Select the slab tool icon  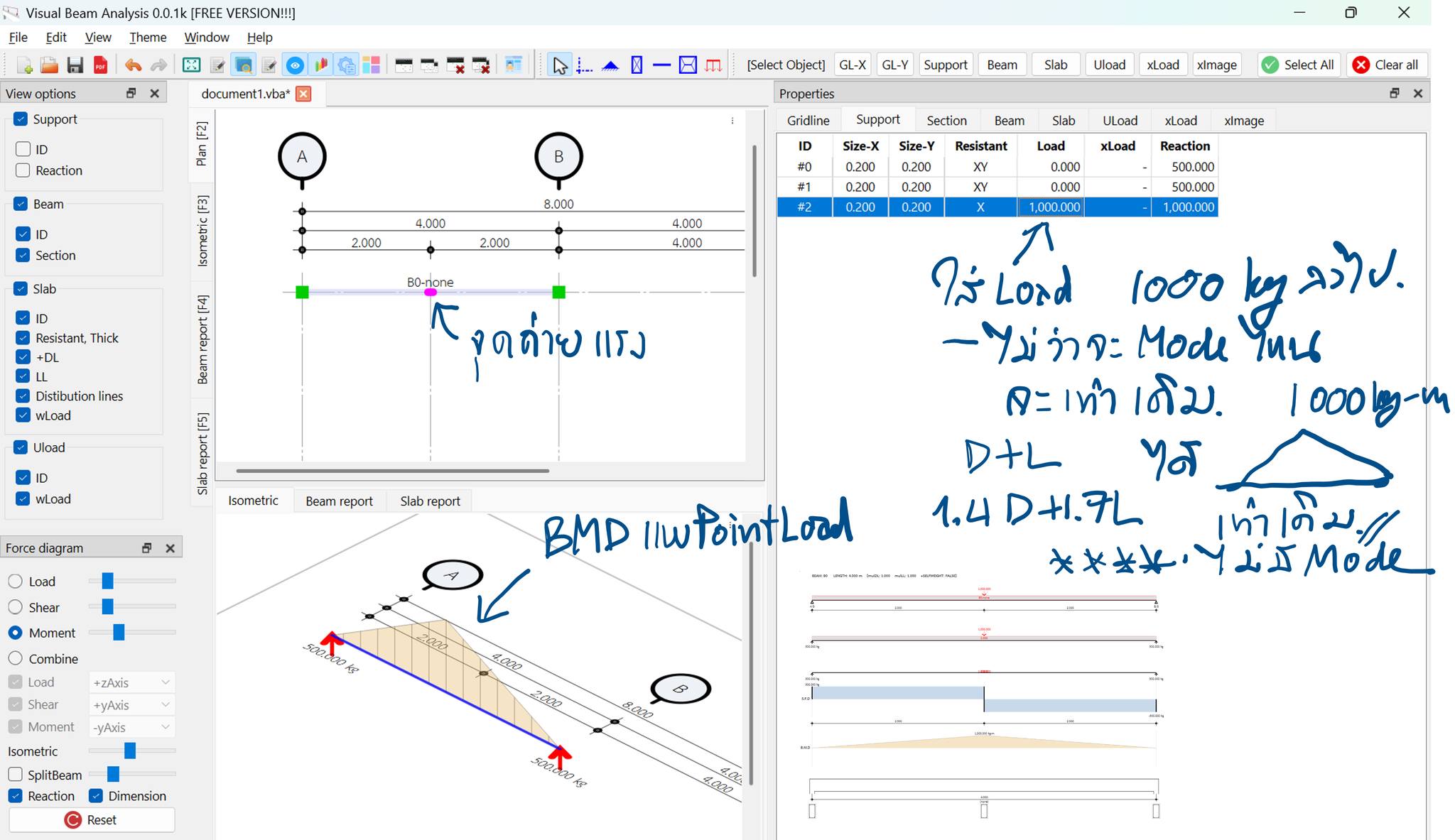688,65
